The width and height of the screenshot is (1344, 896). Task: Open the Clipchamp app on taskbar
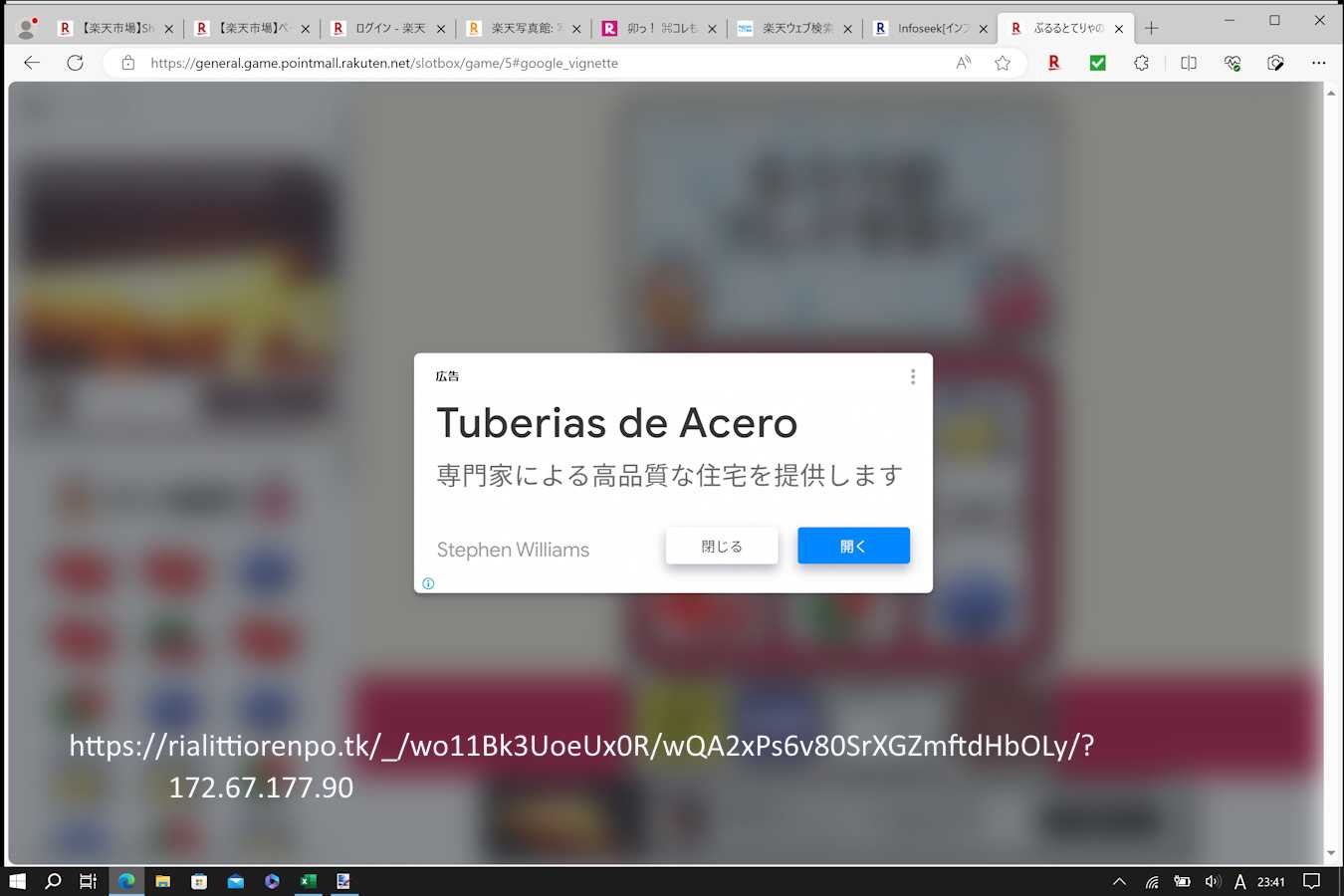pyautogui.click(x=272, y=881)
